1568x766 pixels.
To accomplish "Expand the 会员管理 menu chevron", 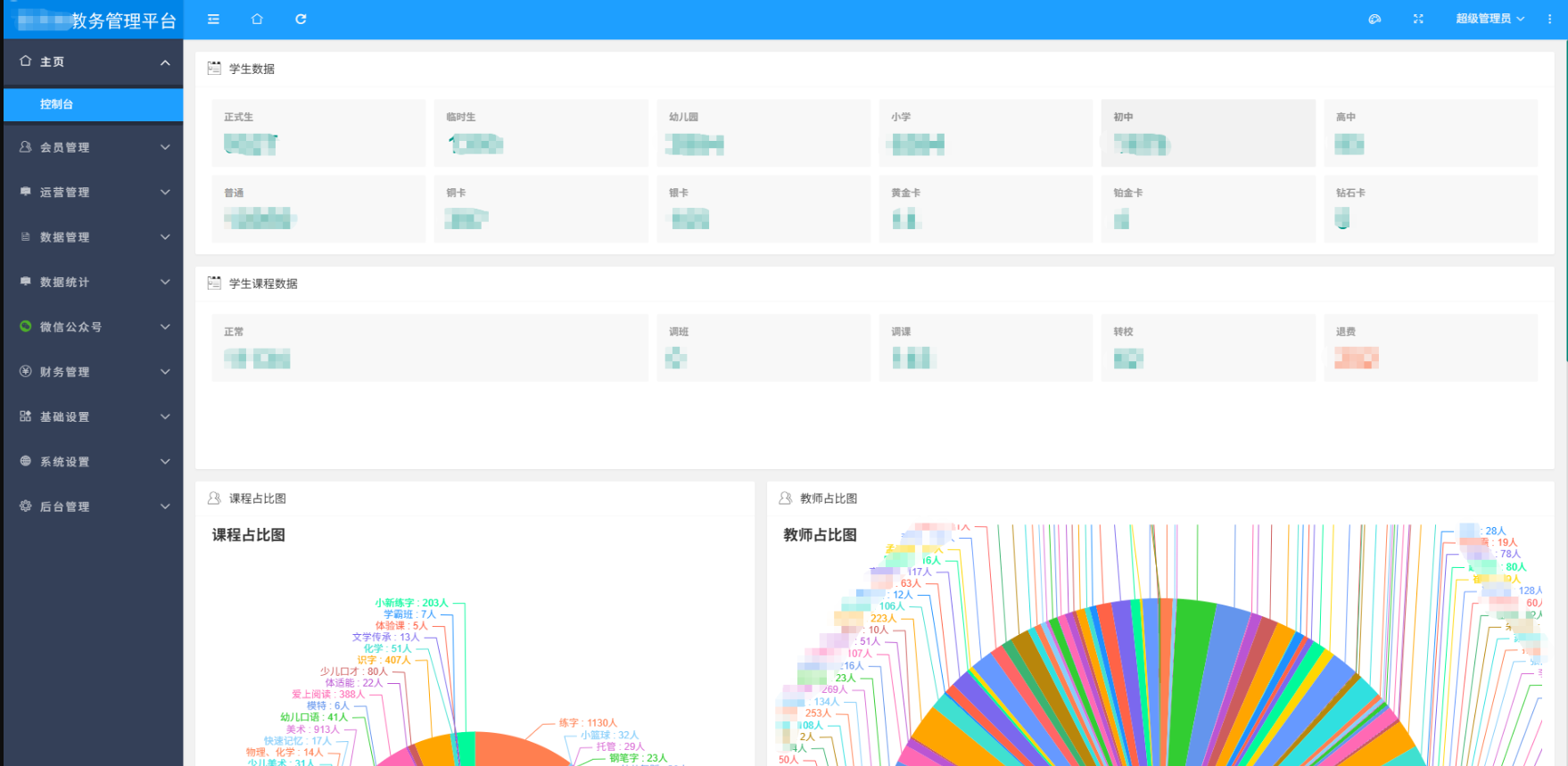I will [165, 147].
